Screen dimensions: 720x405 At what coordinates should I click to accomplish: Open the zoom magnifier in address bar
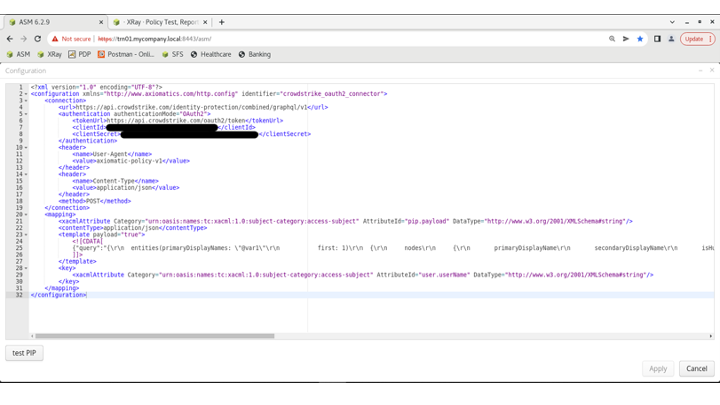(612, 39)
